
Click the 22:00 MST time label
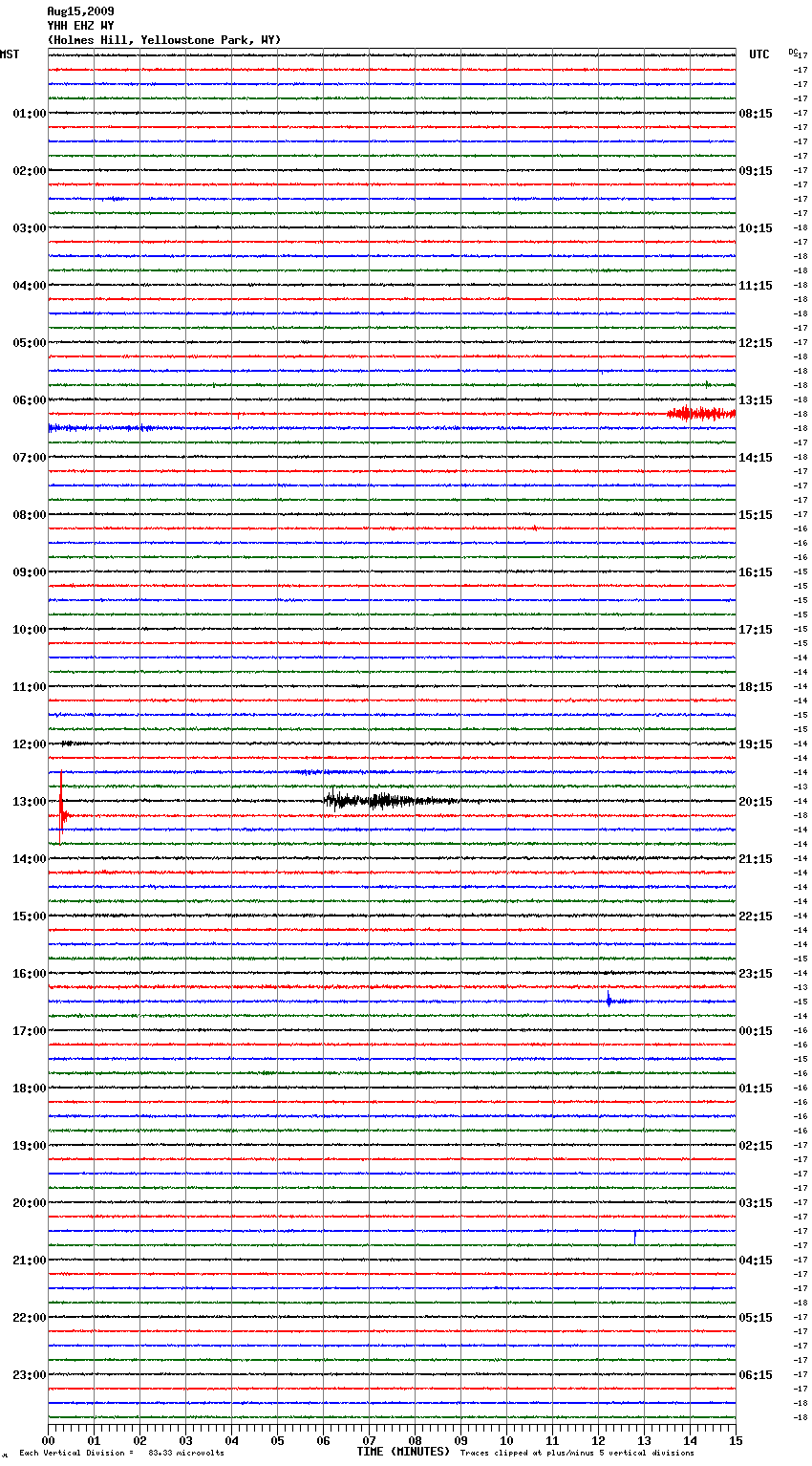point(30,1318)
